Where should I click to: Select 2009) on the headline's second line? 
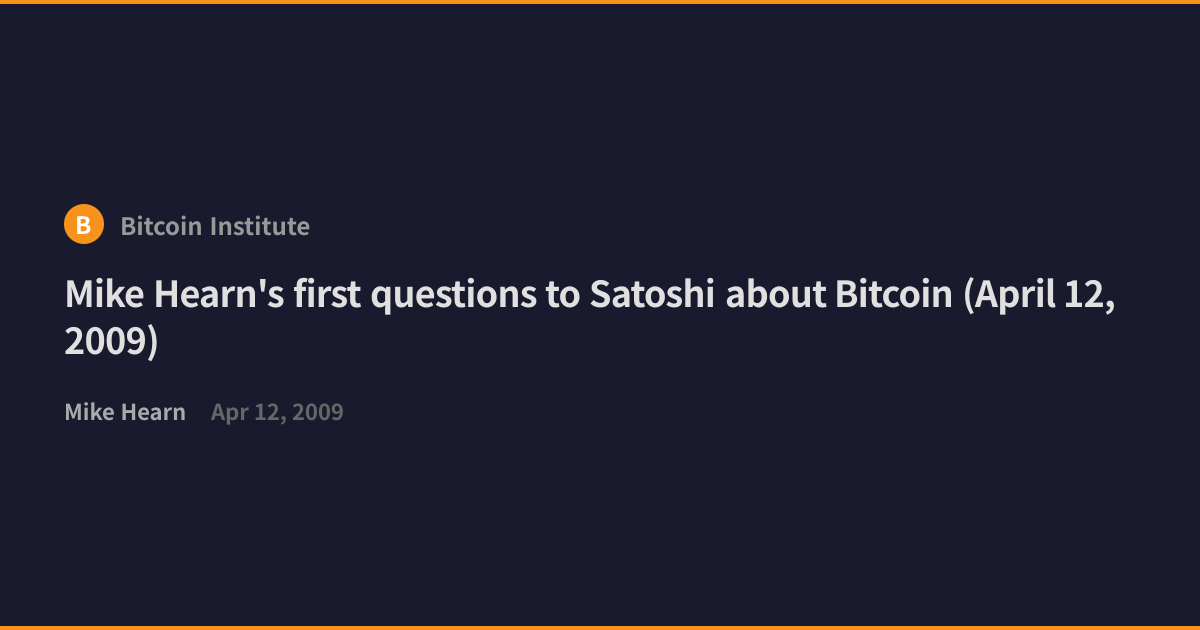(x=112, y=342)
